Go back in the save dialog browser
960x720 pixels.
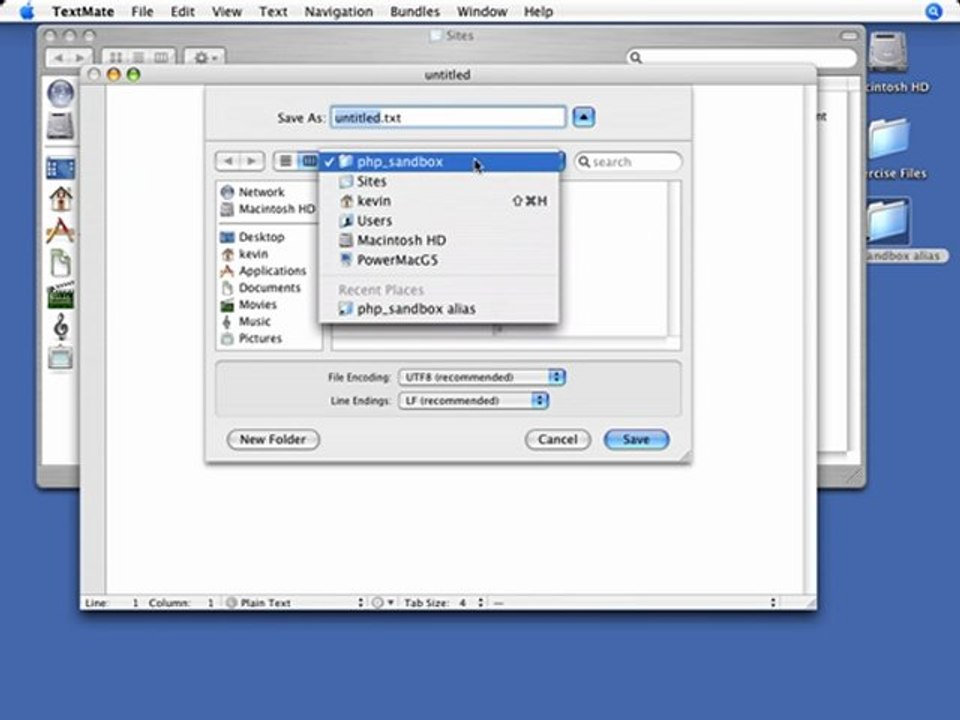228,161
